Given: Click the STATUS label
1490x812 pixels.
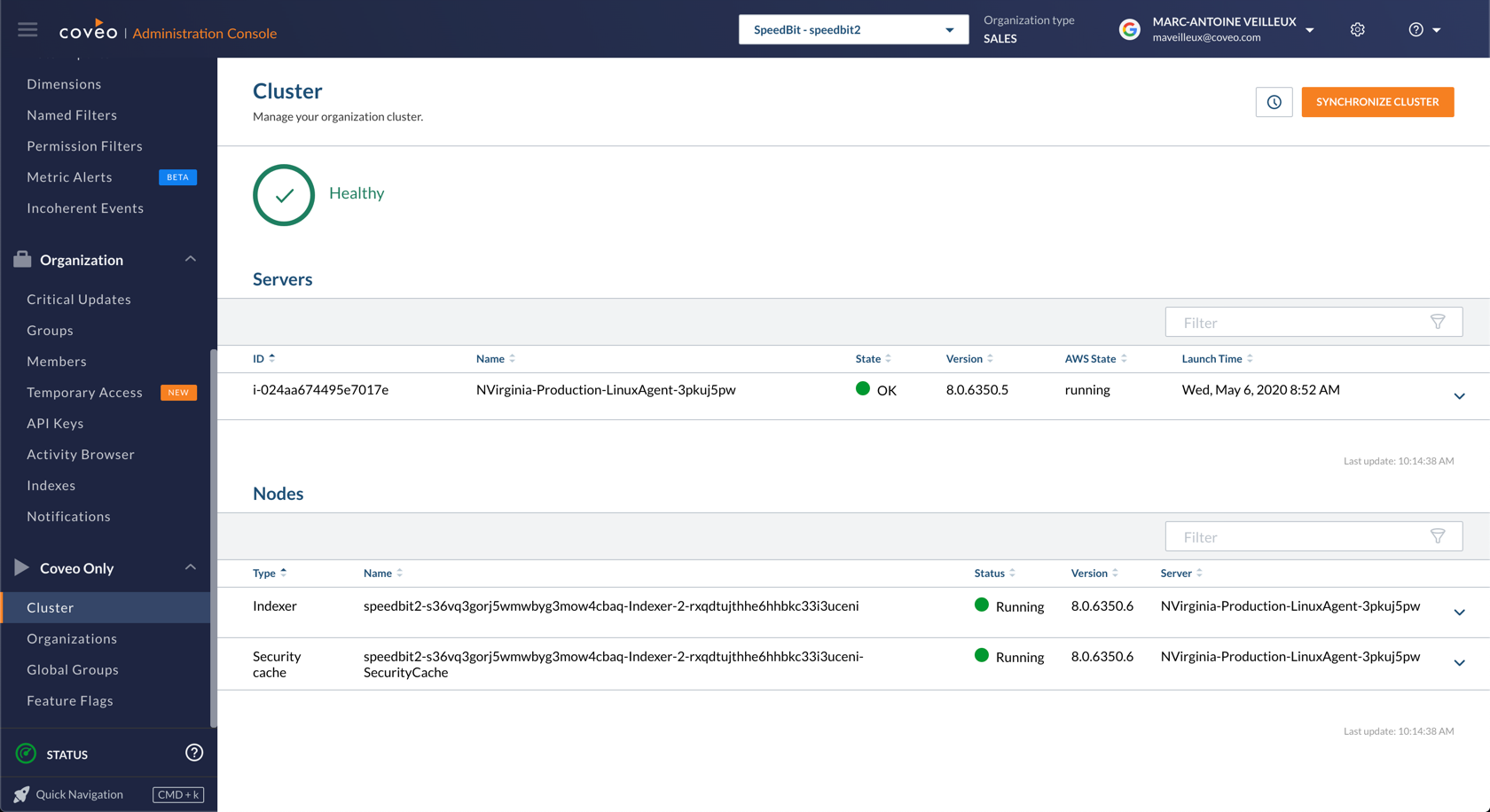Looking at the screenshot, I should pos(67,754).
